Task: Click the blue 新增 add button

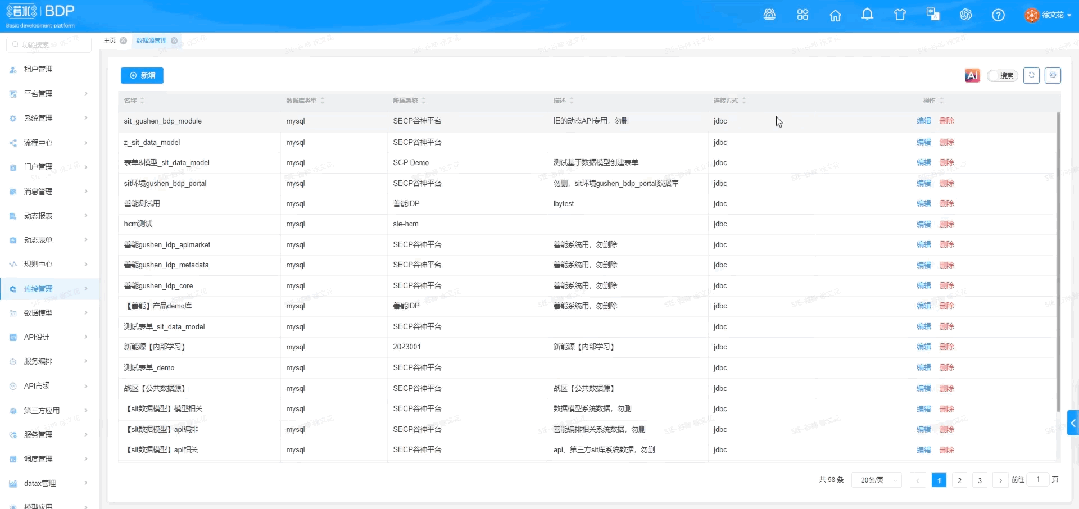Action: (x=142, y=76)
